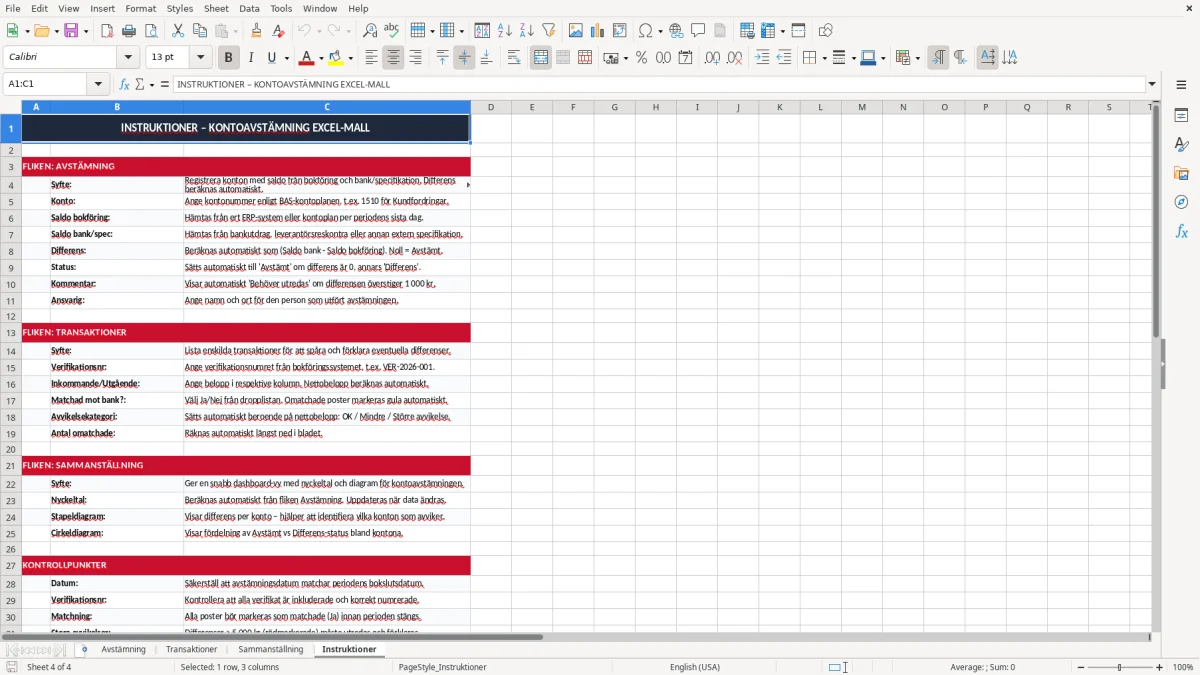
Task: Copy selection to clipboard
Action: pos(200,31)
